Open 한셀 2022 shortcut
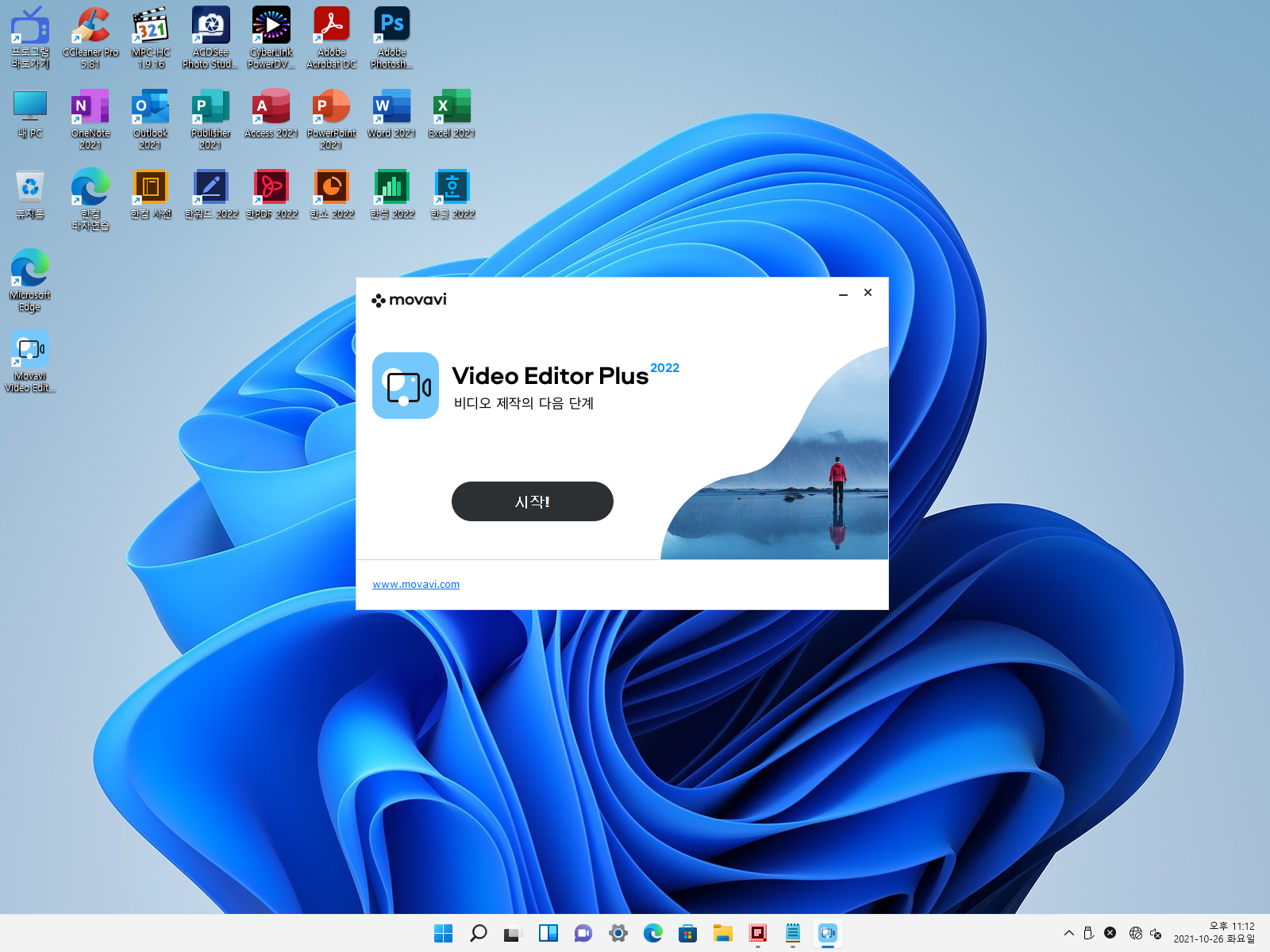The height and width of the screenshot is (952, 1270). (x=391, y=195)
